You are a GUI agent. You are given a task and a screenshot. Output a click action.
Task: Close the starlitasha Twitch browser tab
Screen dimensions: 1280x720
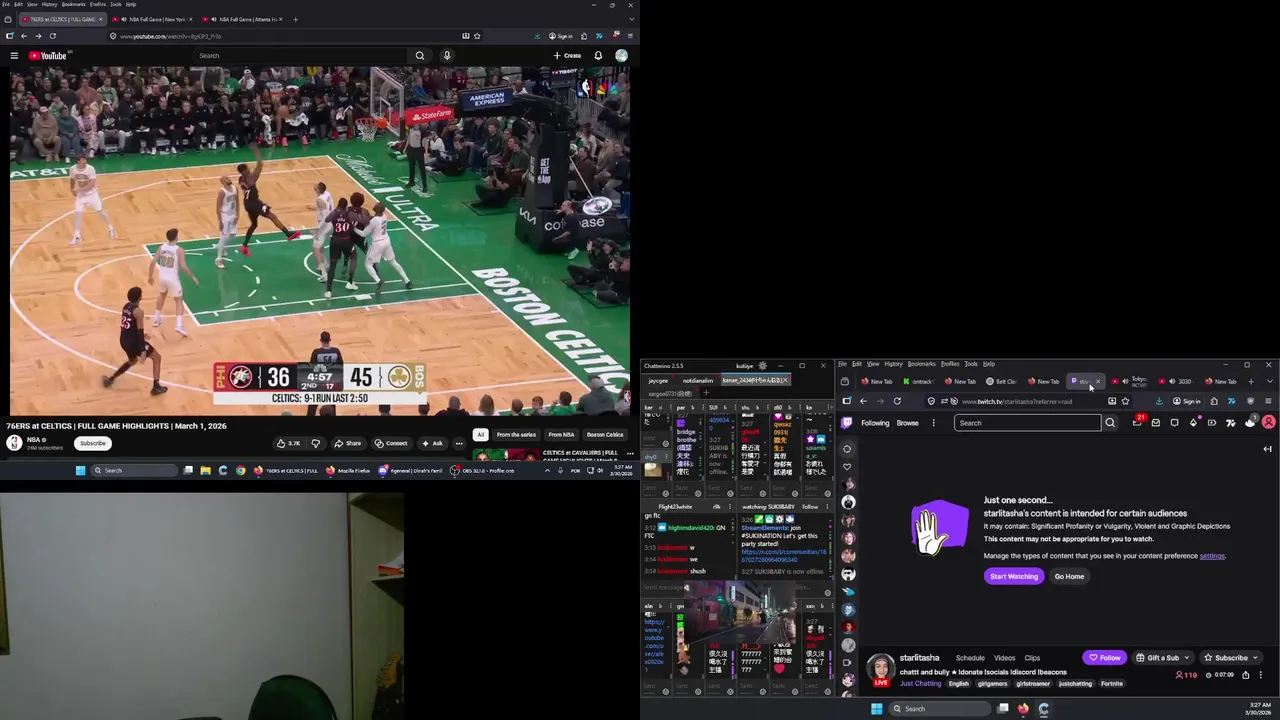(x=1097, y=381)
